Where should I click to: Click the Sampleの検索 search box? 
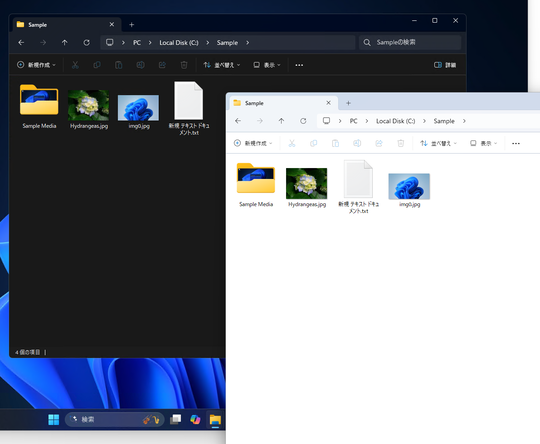[410, 42]
